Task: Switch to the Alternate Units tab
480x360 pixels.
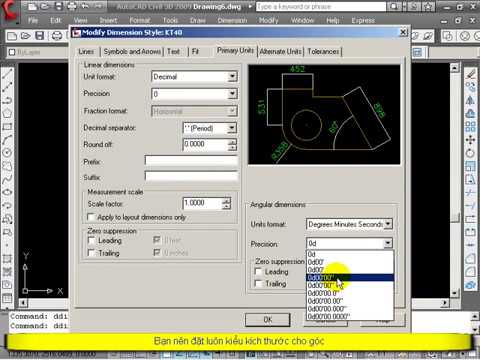Action: click(280, 51)
